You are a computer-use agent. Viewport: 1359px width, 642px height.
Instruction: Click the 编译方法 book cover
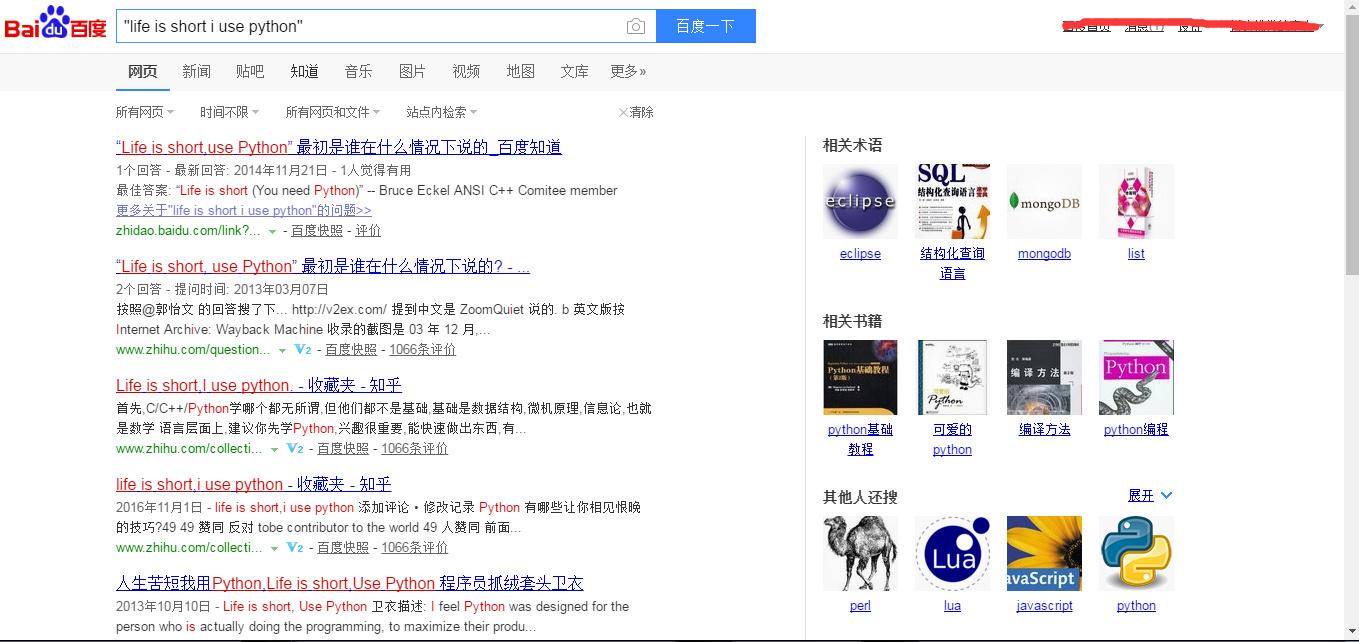(1044, 377)
